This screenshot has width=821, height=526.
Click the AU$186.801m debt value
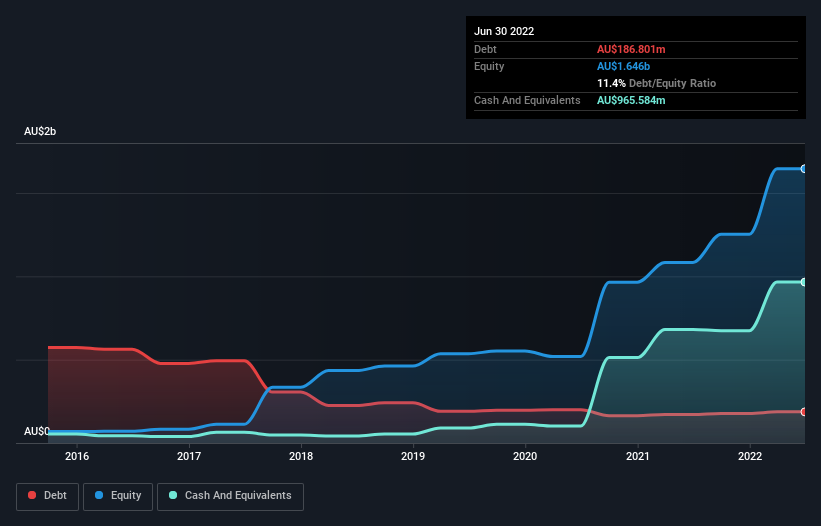click(x=631, y=49)
